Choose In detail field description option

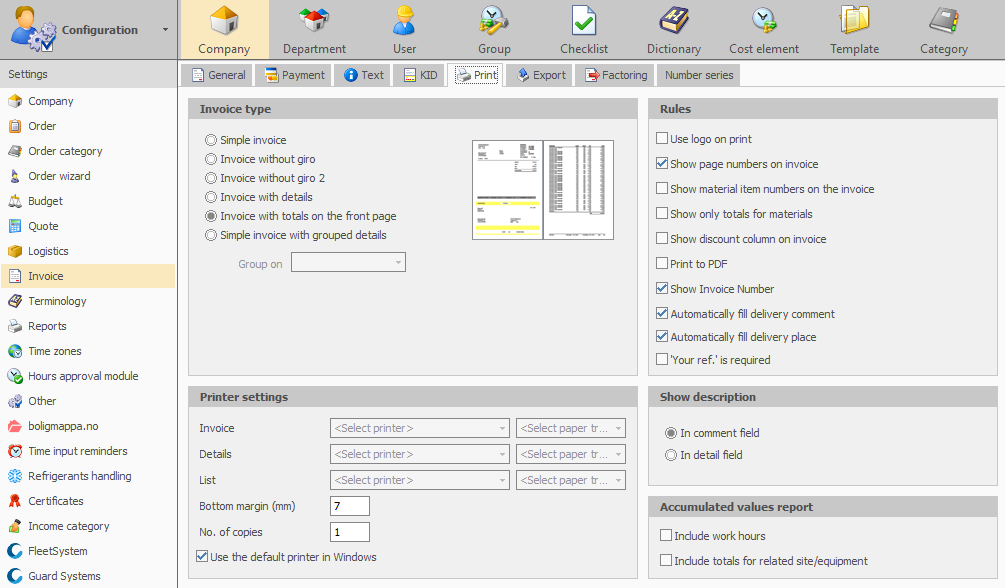tap(671, 455)
